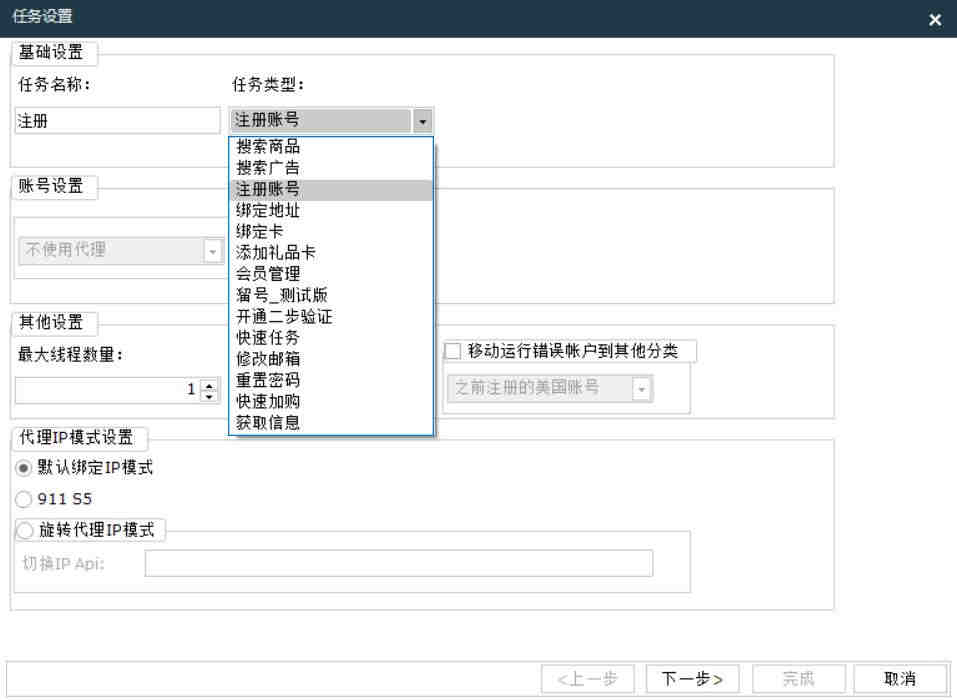Select 搜索广告 from the dropdown list

(x=330, y=168)
